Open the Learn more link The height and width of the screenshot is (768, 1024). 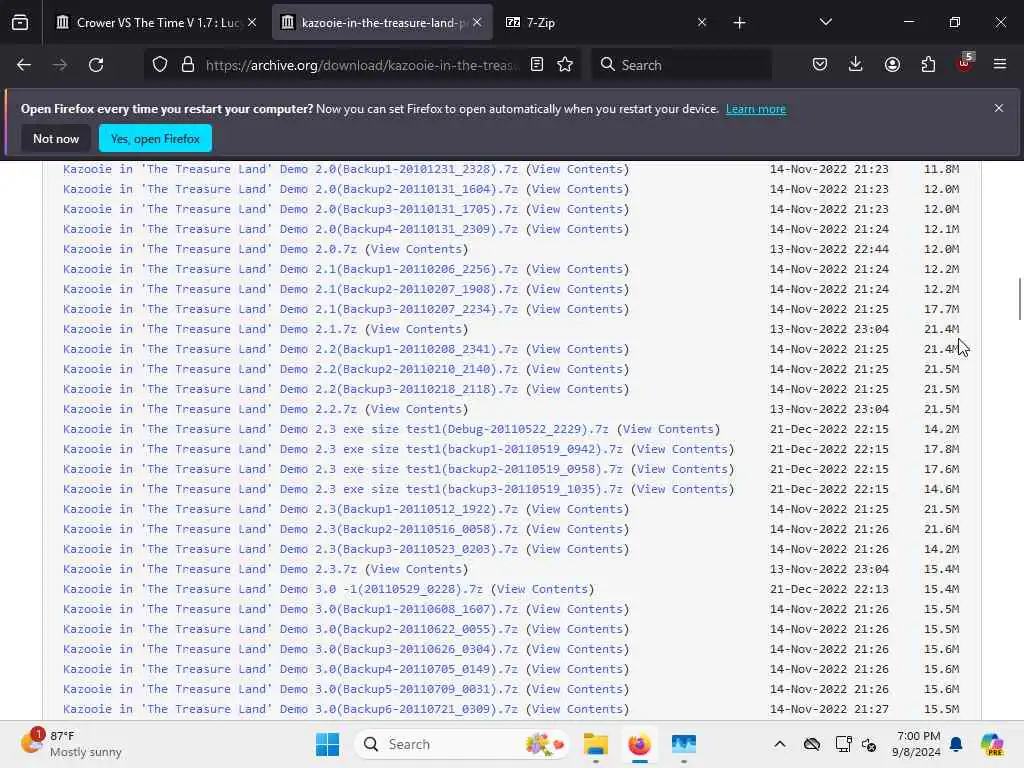pyautogui.click(x=756, y=109)
